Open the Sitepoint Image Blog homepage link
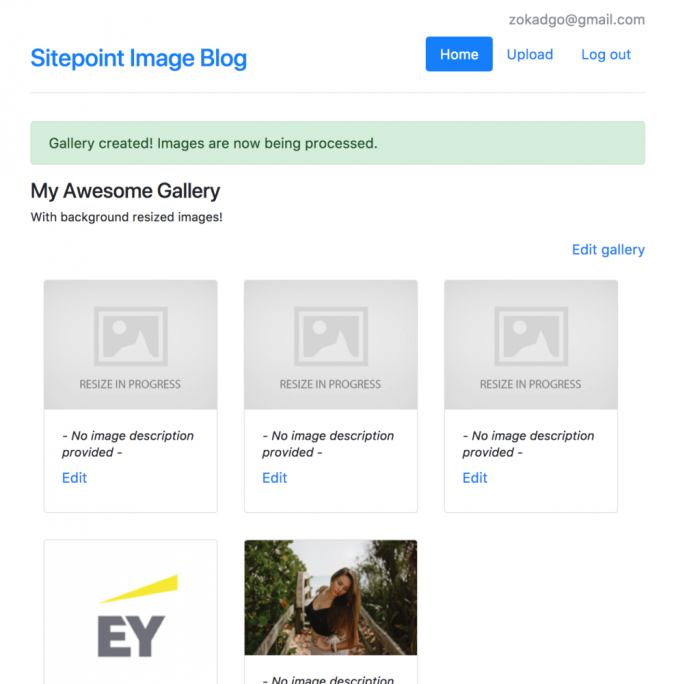The width and height of the screenshot is (700, 684). click(x=138, y=58)
